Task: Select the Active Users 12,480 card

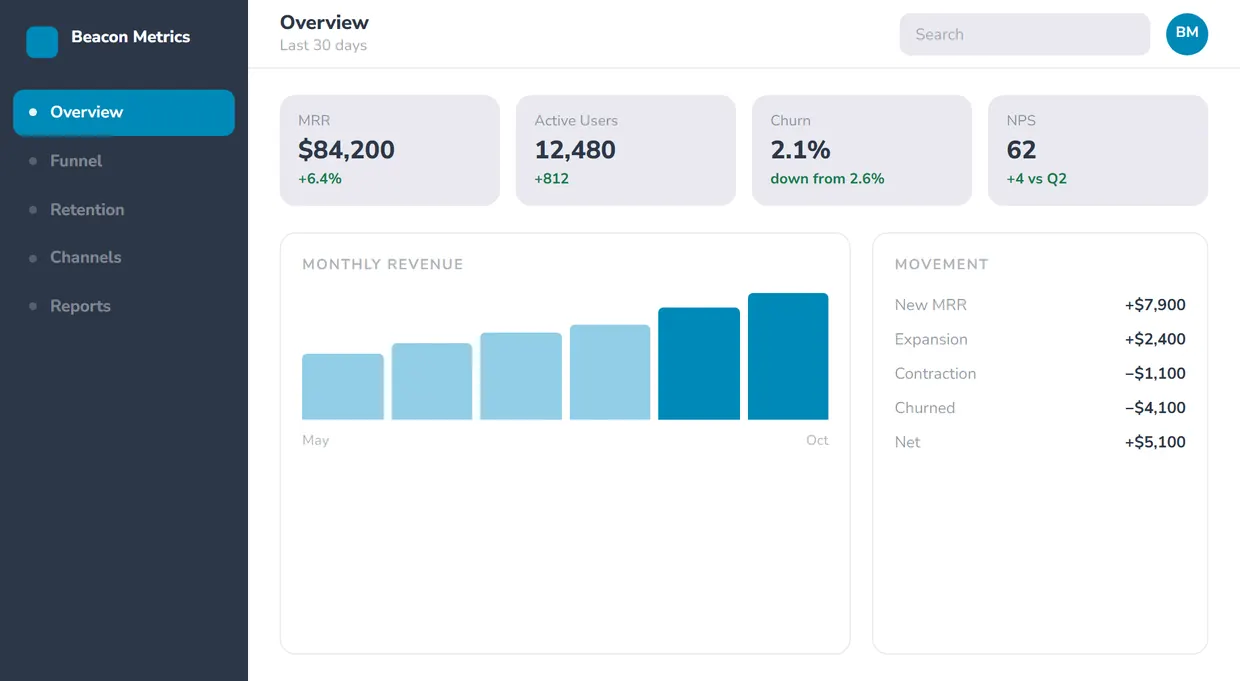Action: click(x=626, y=150)
